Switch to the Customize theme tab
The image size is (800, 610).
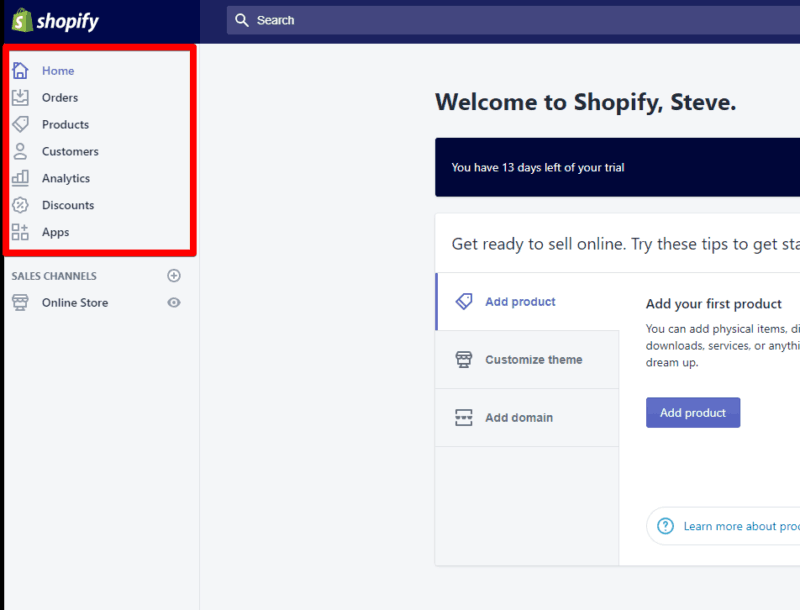(527, 360)
